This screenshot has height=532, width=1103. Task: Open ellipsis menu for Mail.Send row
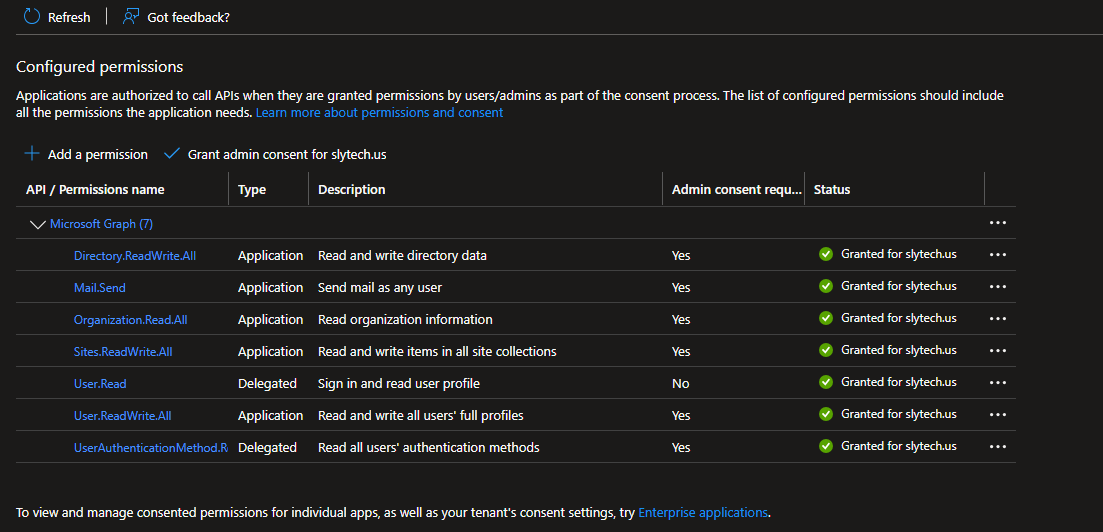click(x=997, y=286)
